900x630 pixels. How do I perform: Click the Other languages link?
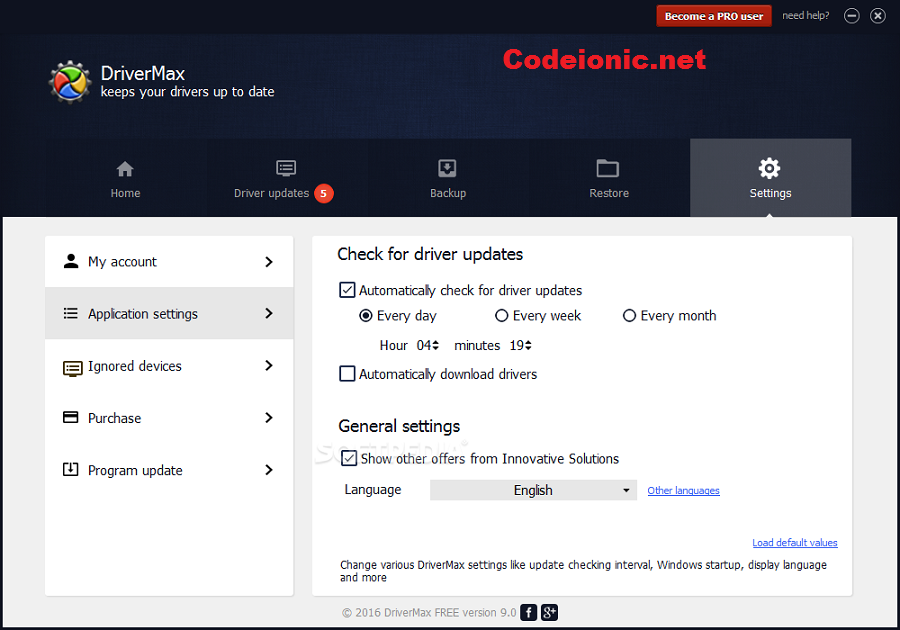[683, 491]
